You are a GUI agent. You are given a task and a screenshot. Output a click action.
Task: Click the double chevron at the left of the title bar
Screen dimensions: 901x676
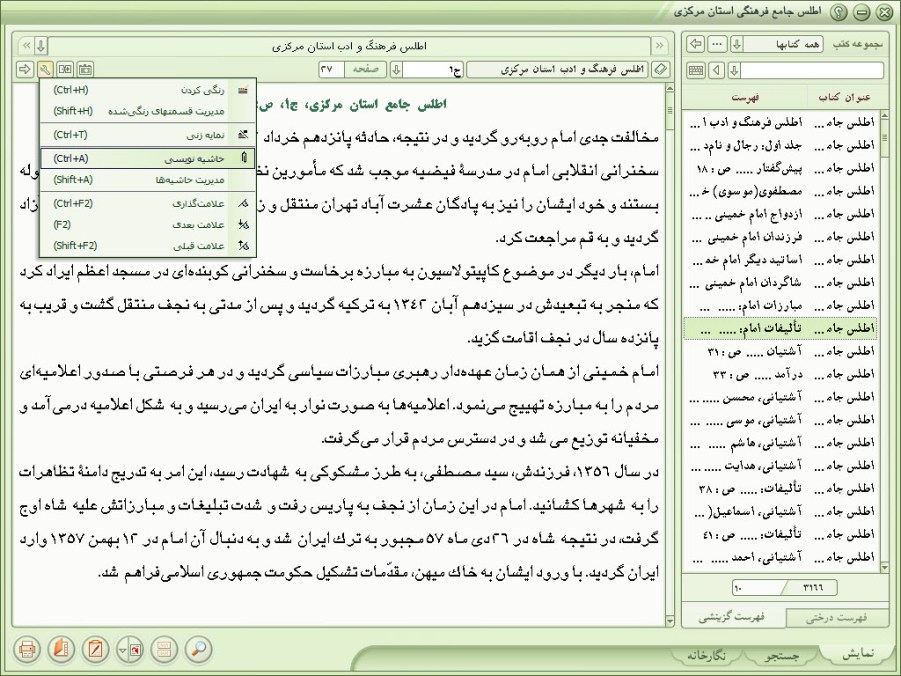click(x=25, y=45)
